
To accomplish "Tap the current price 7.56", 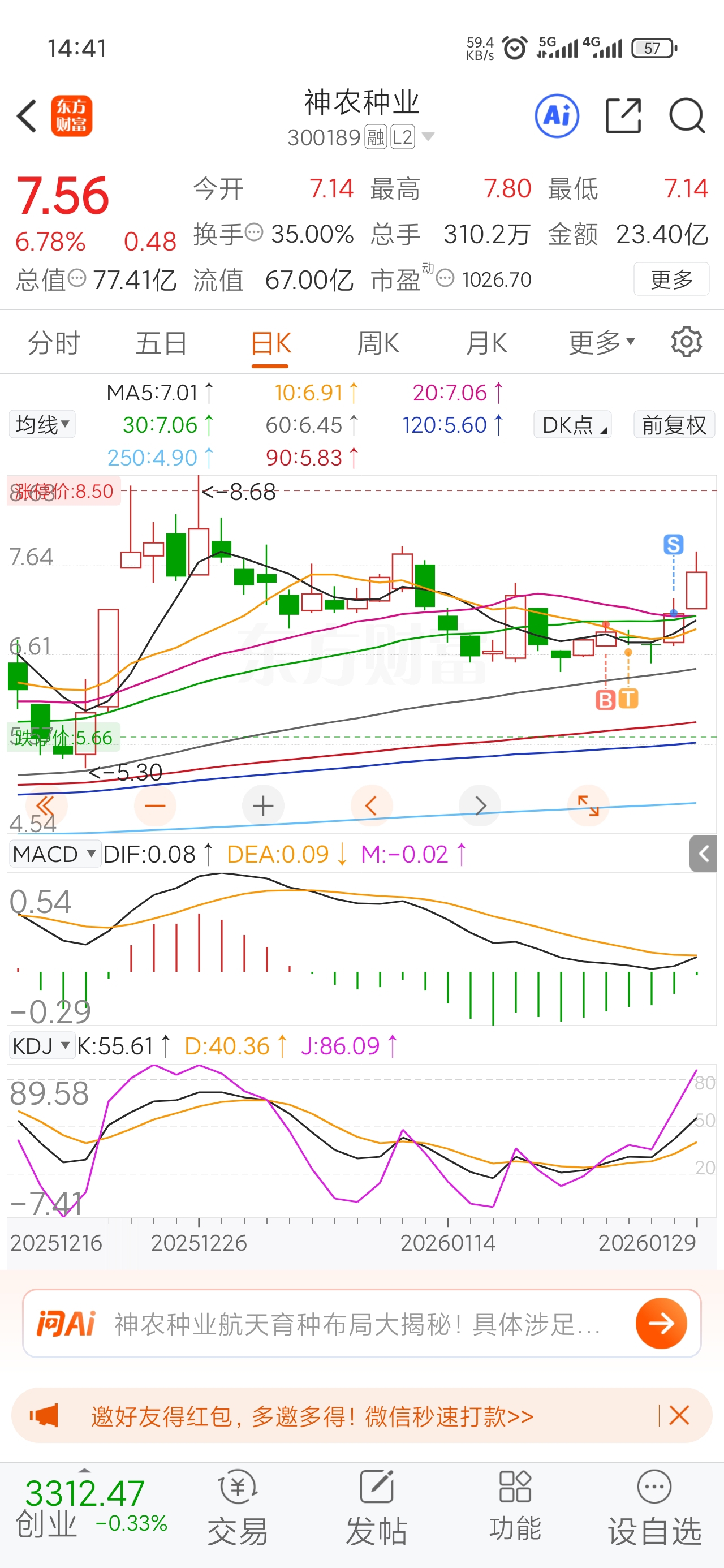I will (63, 195).
